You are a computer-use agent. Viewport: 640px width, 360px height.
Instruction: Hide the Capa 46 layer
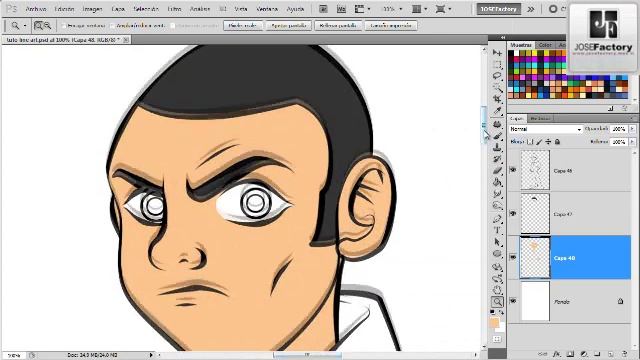click(x=513, y=170)
